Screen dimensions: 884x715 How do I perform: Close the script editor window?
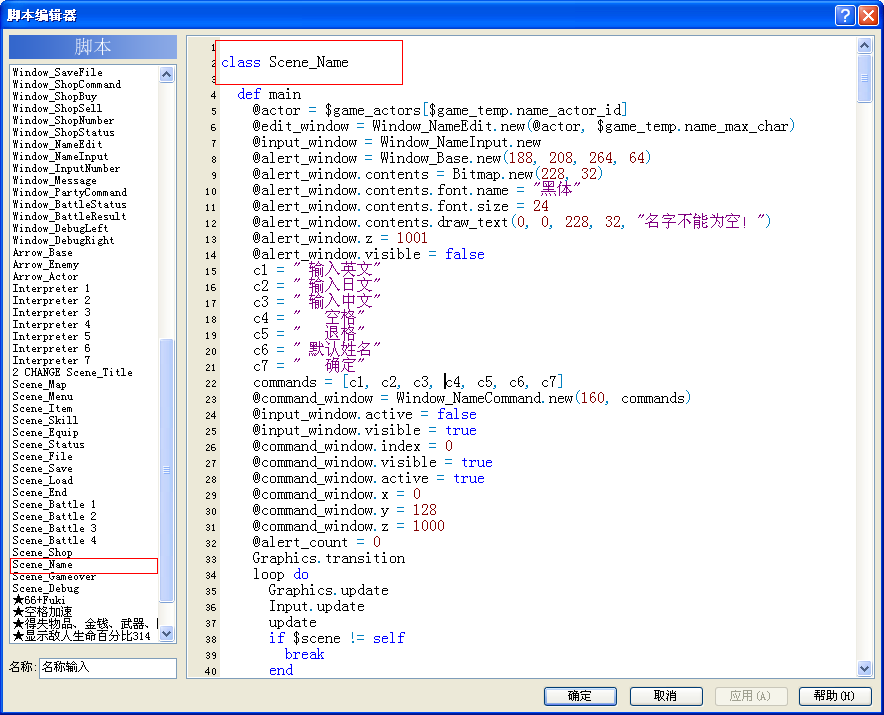[868, 15]
